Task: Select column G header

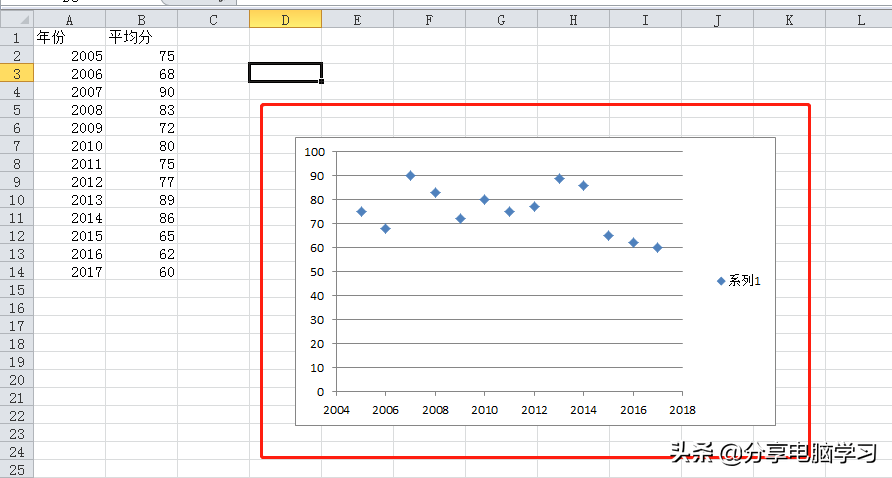Action: point(501,20)
